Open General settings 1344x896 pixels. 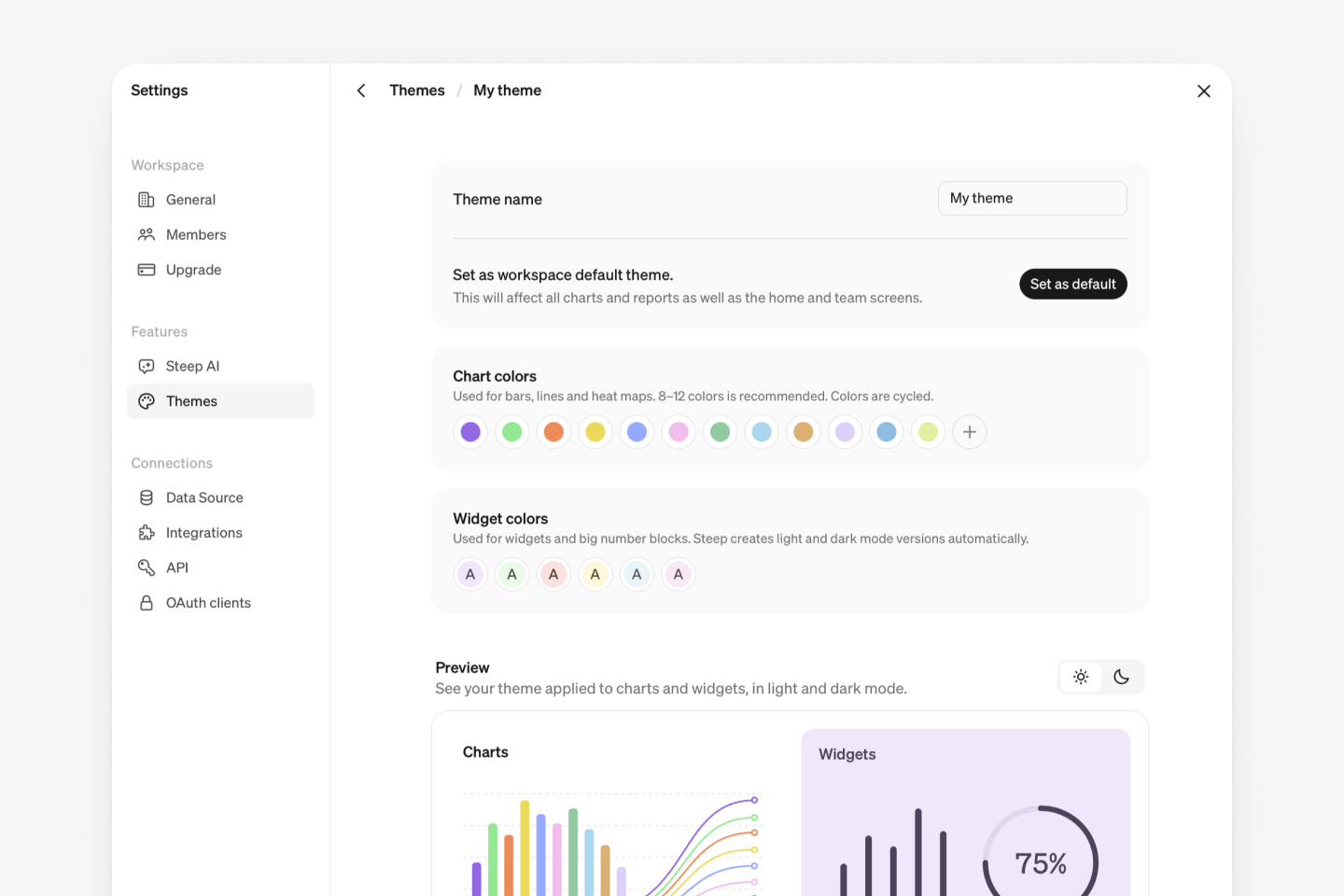220,200
